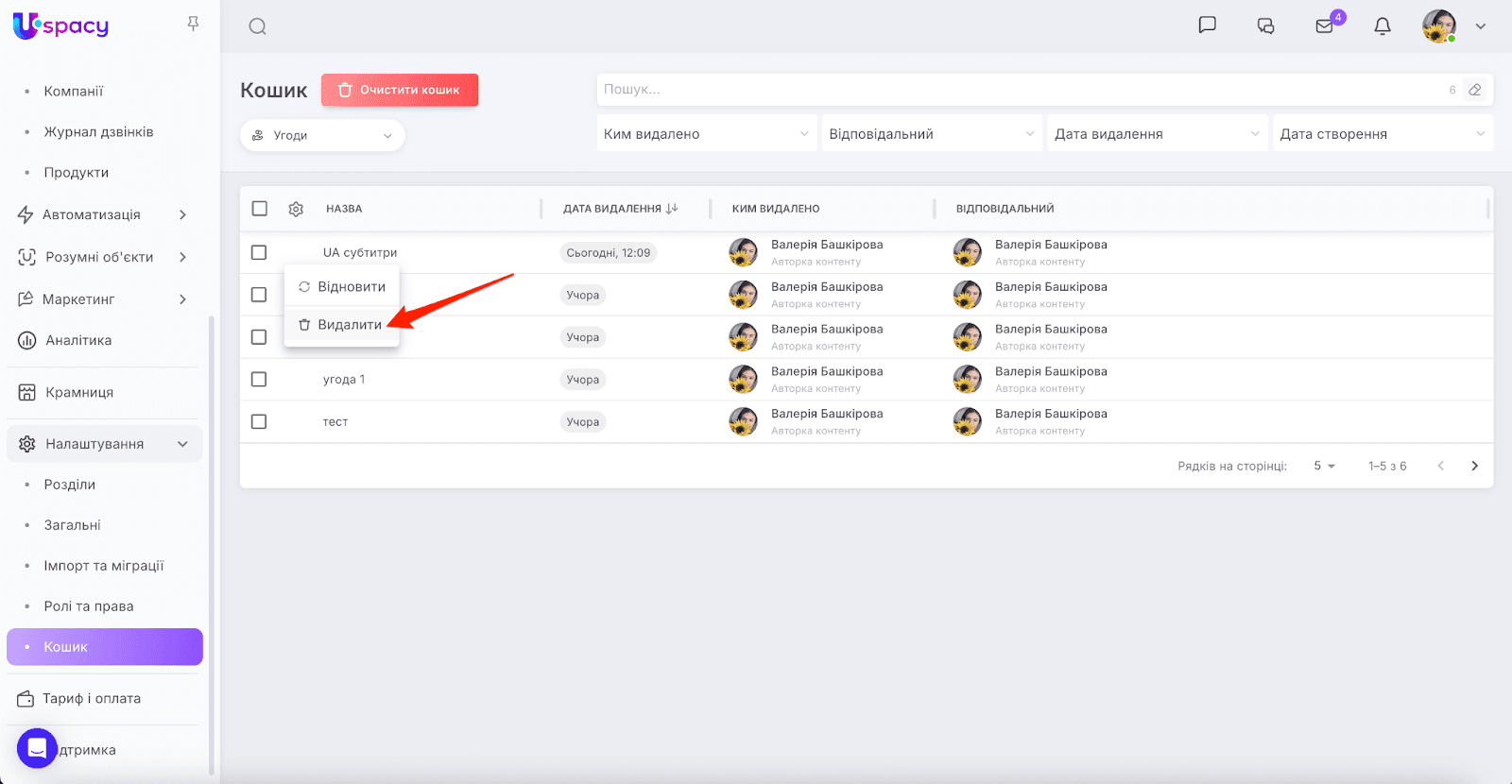Open Ролі та права settings page
The height and width of the screenshot is (784, 1512).
(89, 606)
